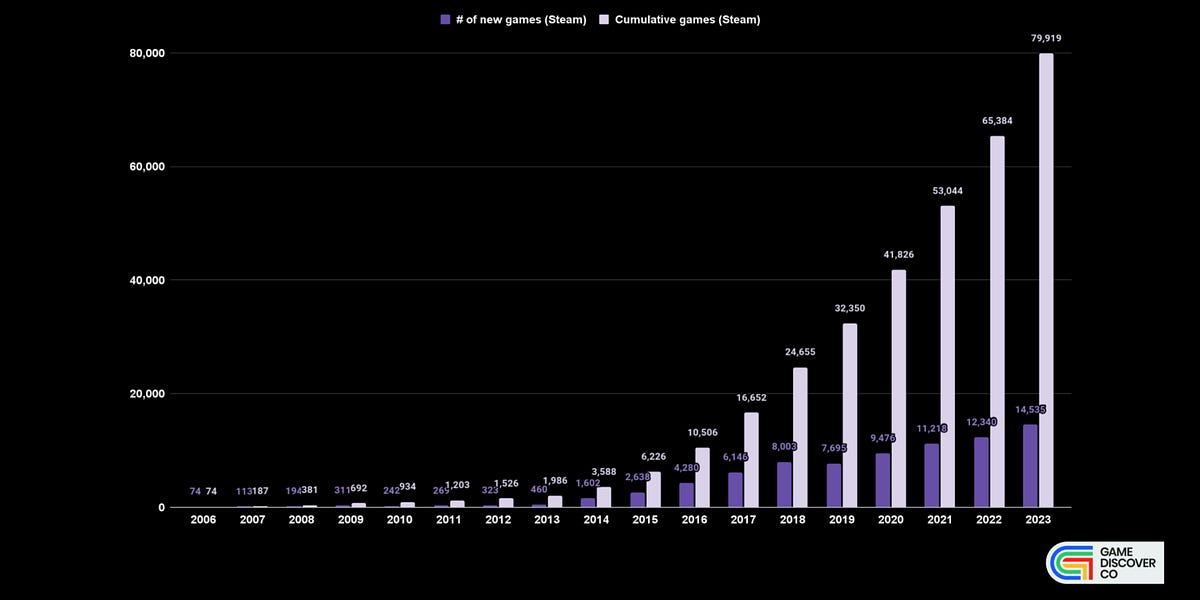Select the 'Cumulative games (Steam)' legend label
Screen dimensions: 1200x600
coord(687,19)
